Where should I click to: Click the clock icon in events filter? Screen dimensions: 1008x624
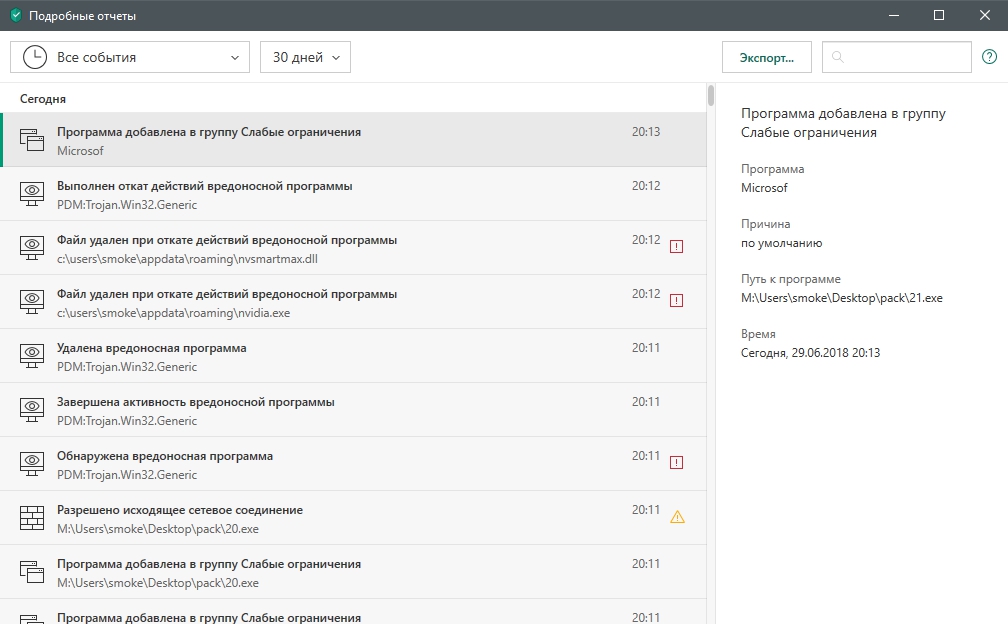pos(34,57)
